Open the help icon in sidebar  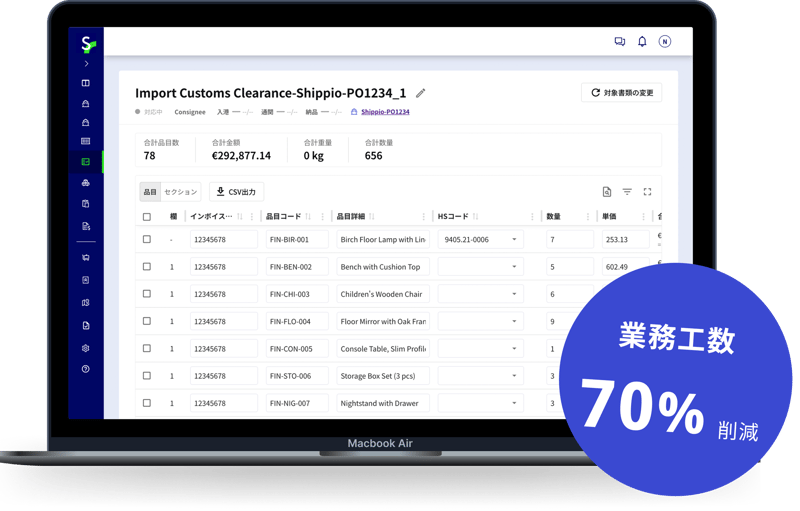tap(86, 370)
